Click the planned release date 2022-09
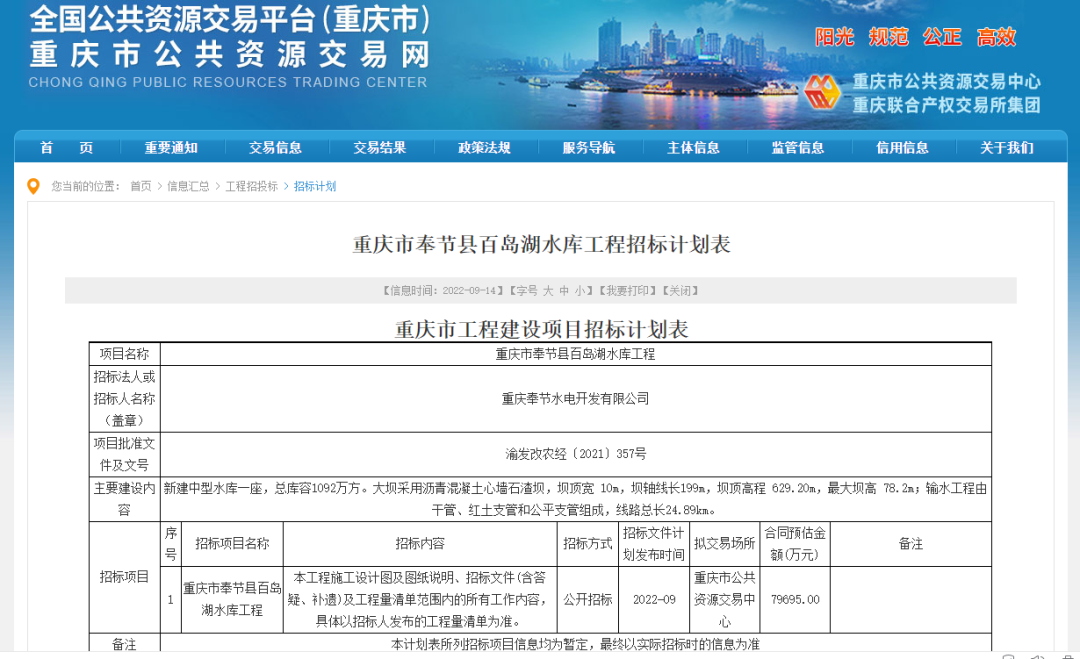1080x659 pixels. [x=654, y=600]
